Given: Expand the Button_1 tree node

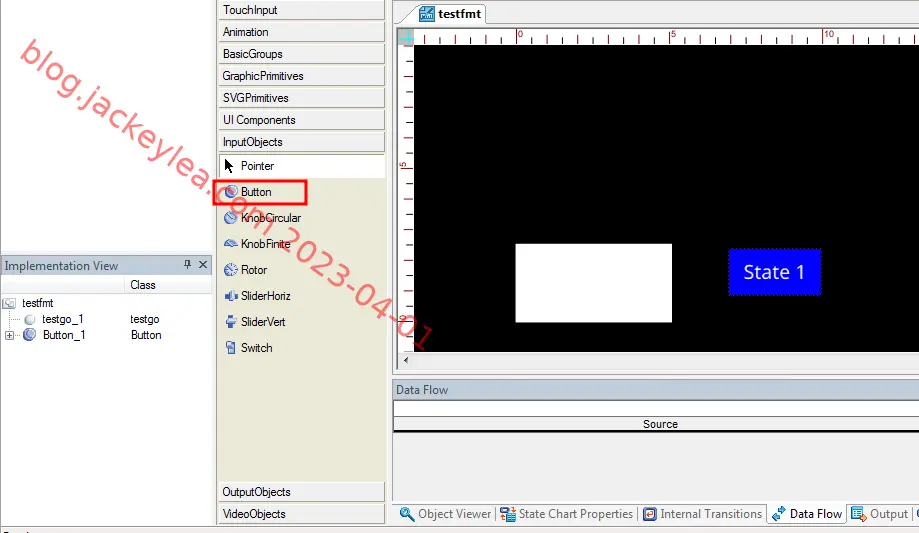Looking at the screenshot, I should click(x=9, y=335).
